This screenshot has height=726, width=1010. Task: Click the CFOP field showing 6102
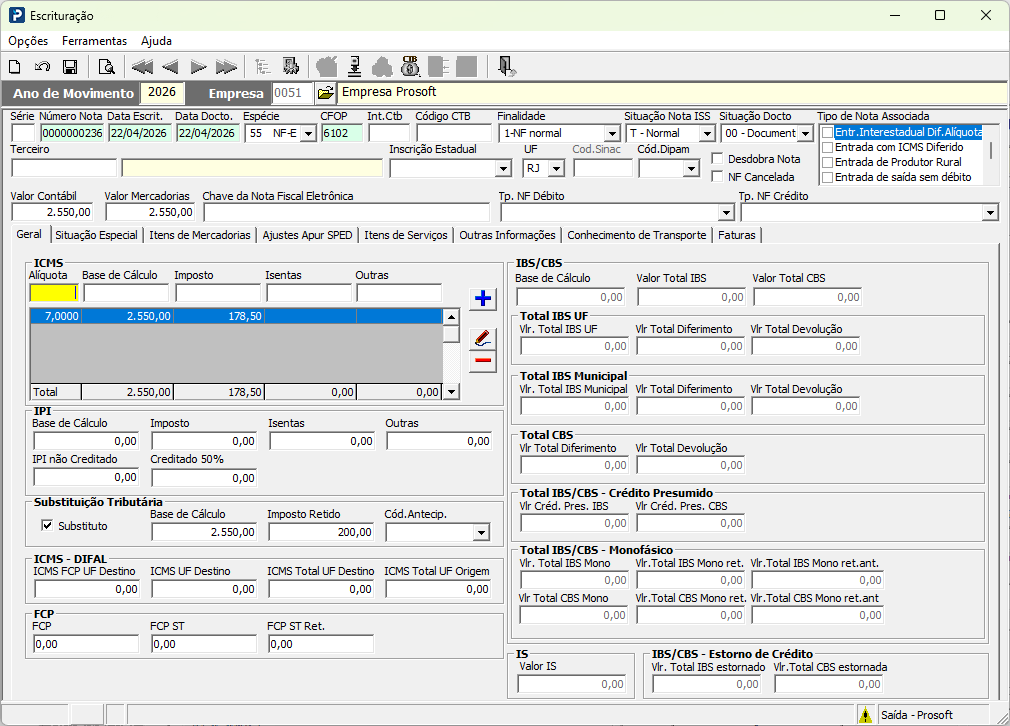click(342, 133)
